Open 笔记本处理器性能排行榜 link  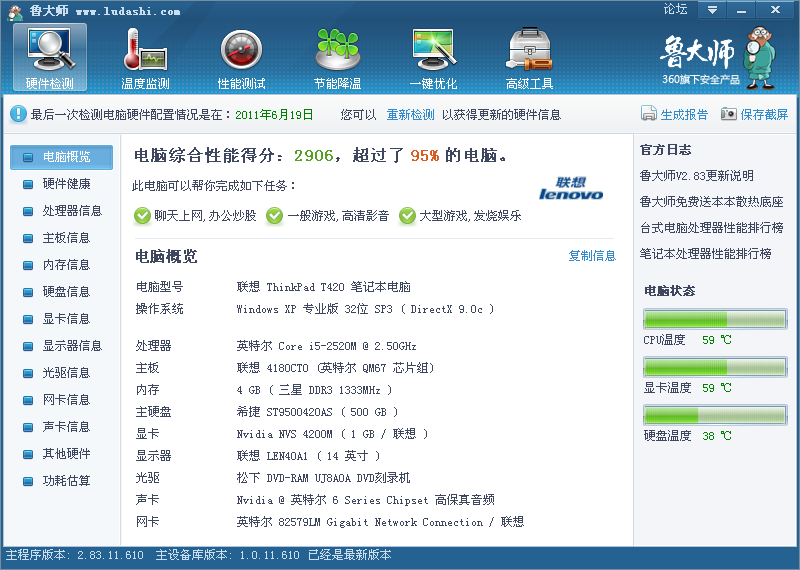point(706,254)
